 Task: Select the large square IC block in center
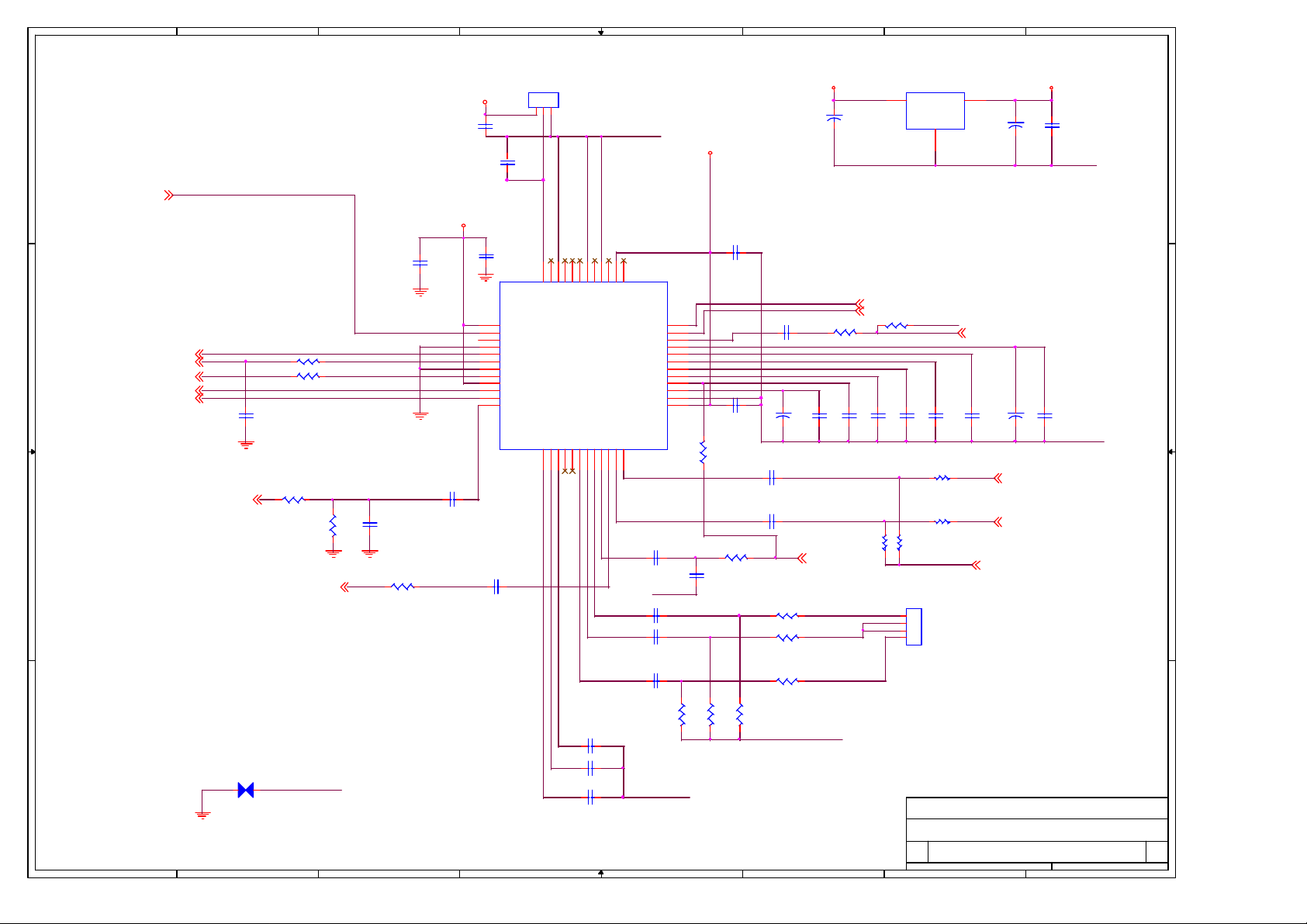coord(583,365)
